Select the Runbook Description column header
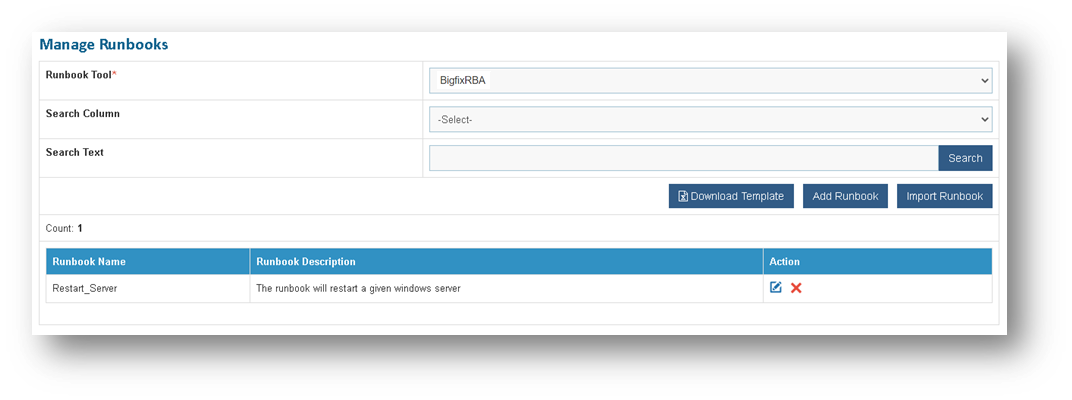This screenshot has height=400, width=1072. [x=306, y=262]
